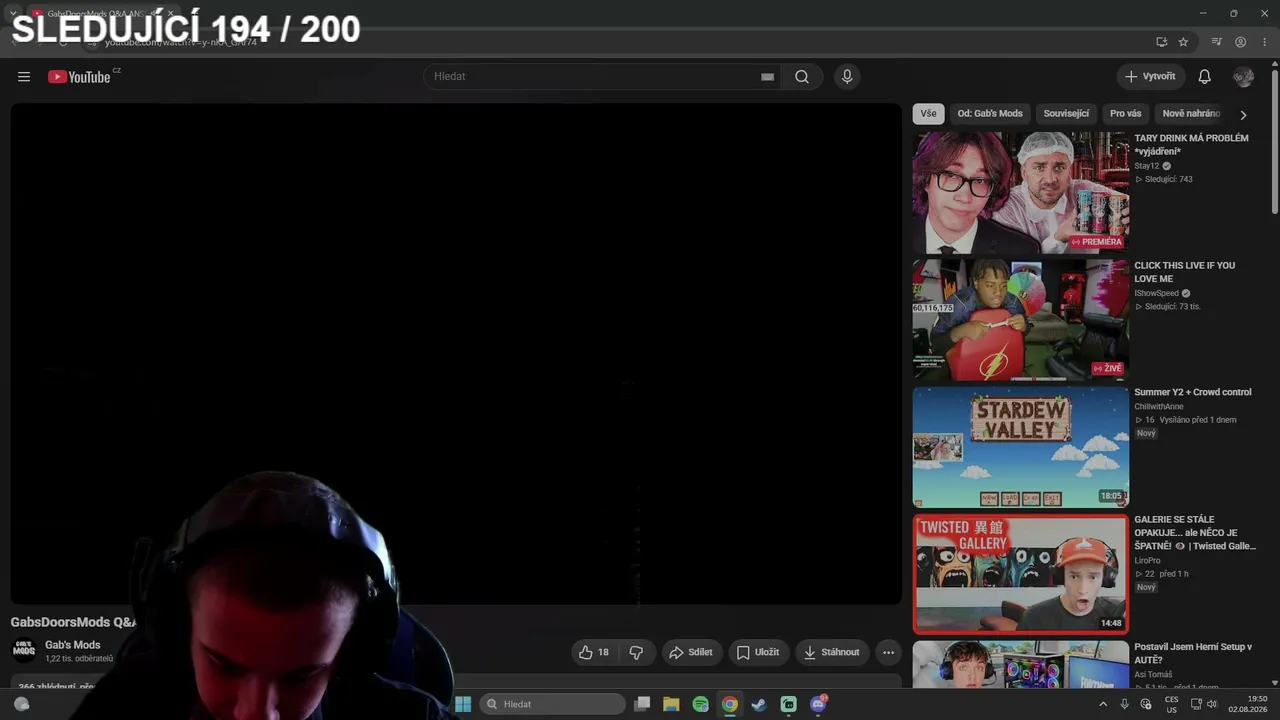This screenshot has height=720, width=1280.
Task: Open the YouTube account avatar menu
Action: 1244,77
